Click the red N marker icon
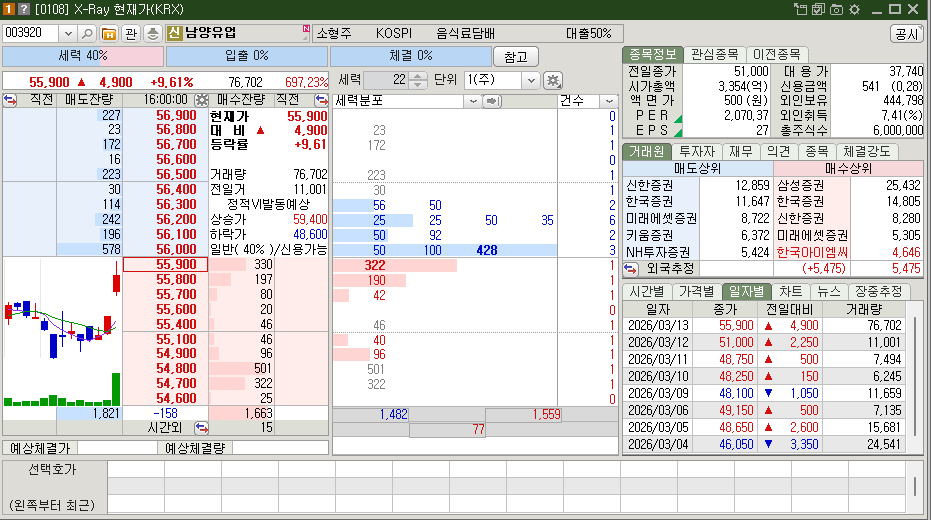 (306, 28)
